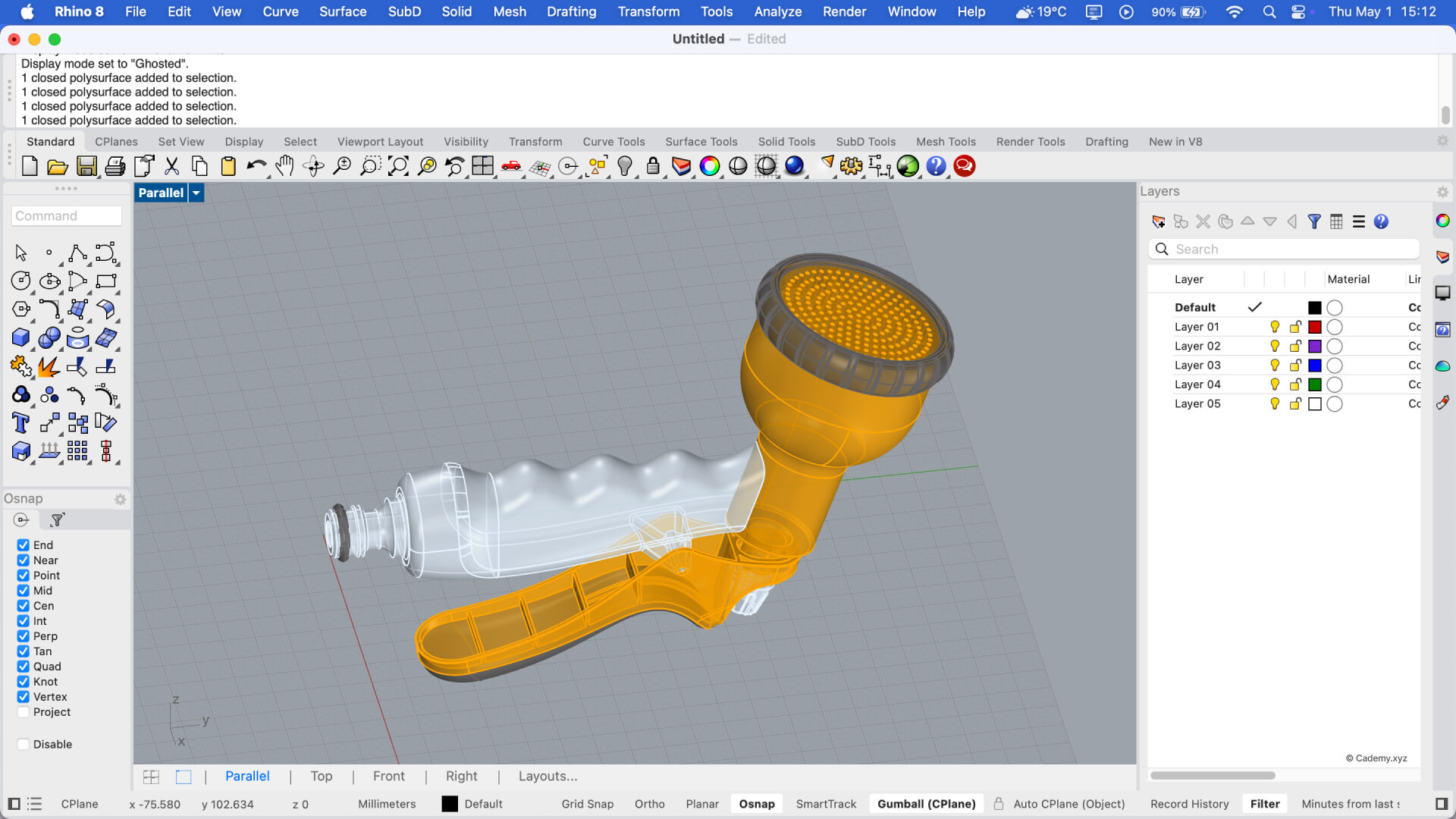Toggle Grid Snap in status bar
Viewport: 1456px width, 819px height.
588,804
